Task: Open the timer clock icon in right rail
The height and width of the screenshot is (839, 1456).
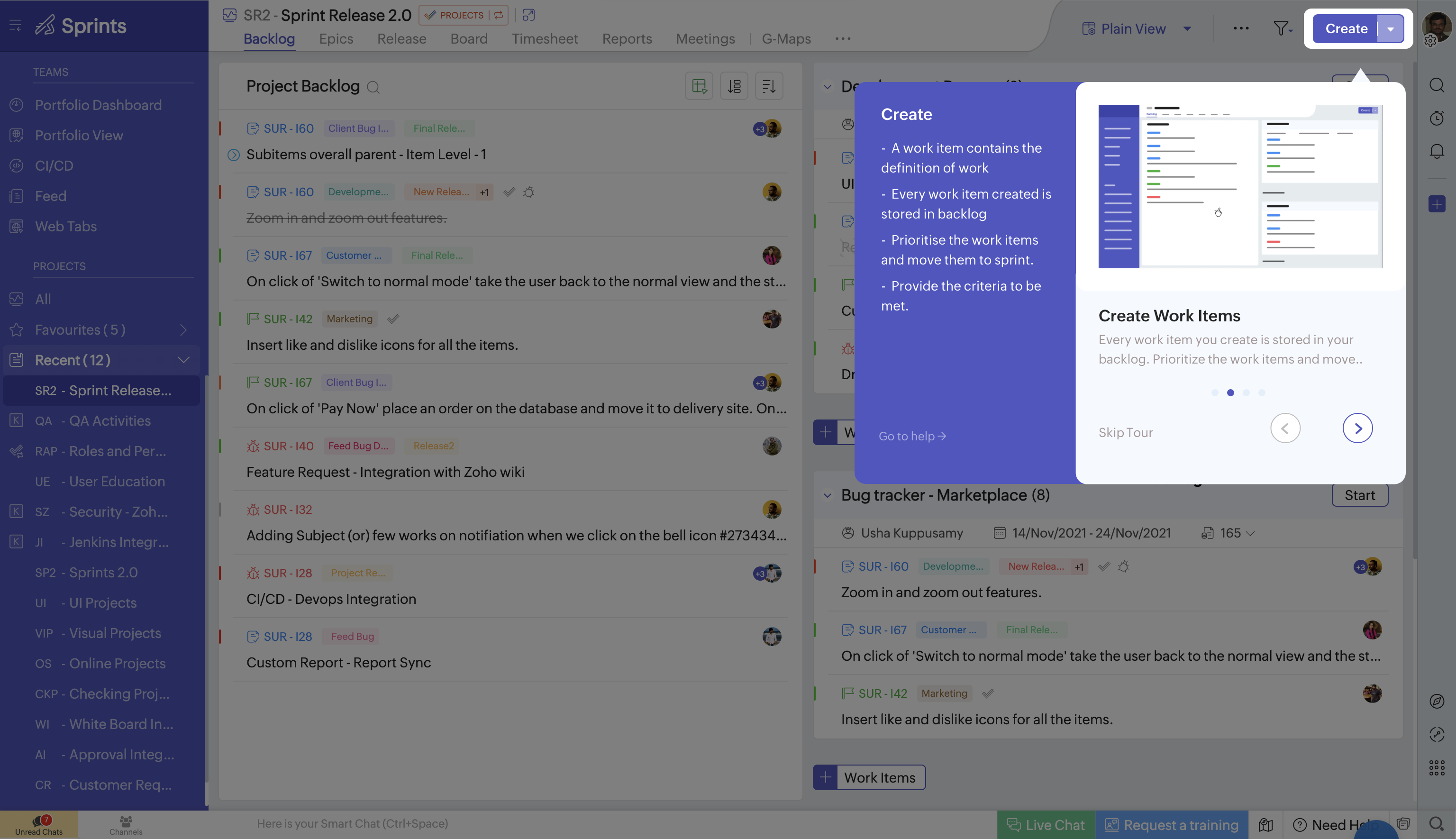Action: coord(1437,118)
